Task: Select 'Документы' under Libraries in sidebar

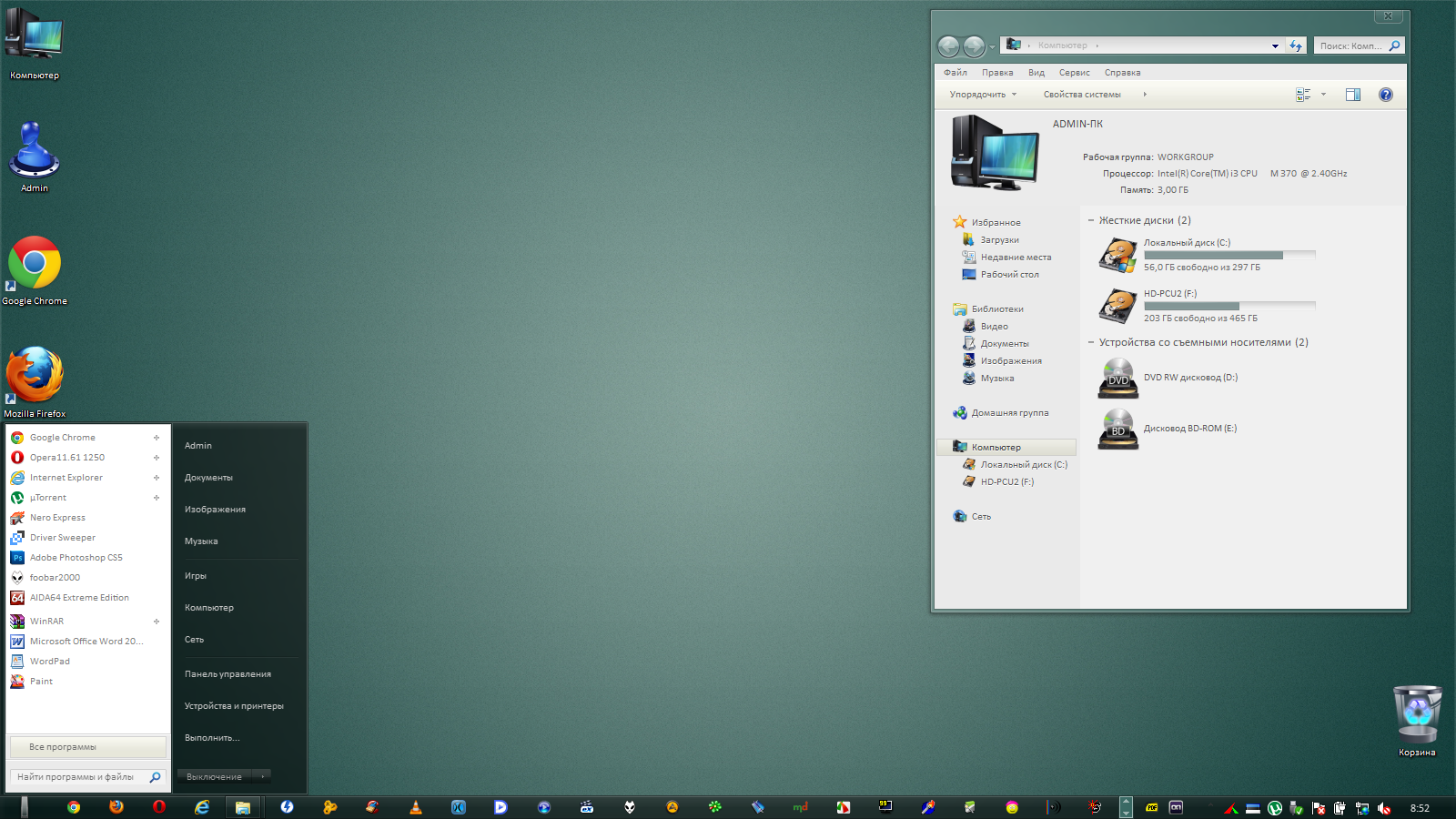Action: (1005, 344)
